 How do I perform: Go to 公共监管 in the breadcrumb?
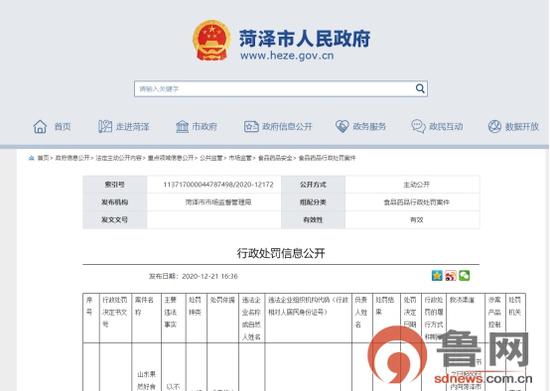[x=211, y=158]
